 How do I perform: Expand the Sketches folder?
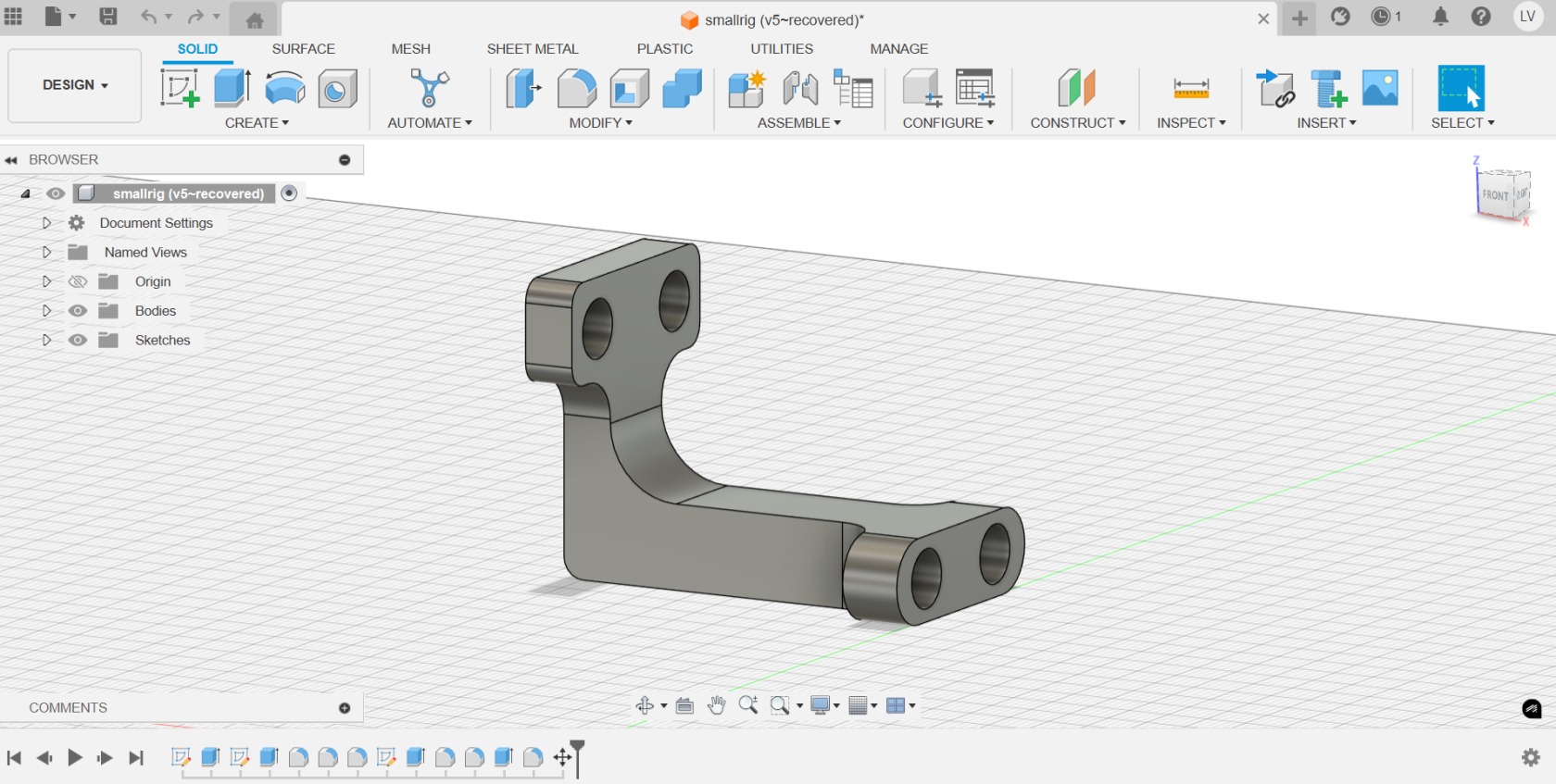[46, 341]
